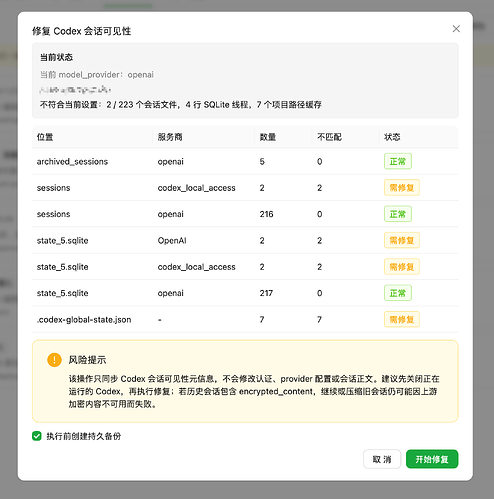Click the OpenAI provider cell for state_5.sqlite
The width and height of the screenshot is (494, 499).
(x=172, y=241)
